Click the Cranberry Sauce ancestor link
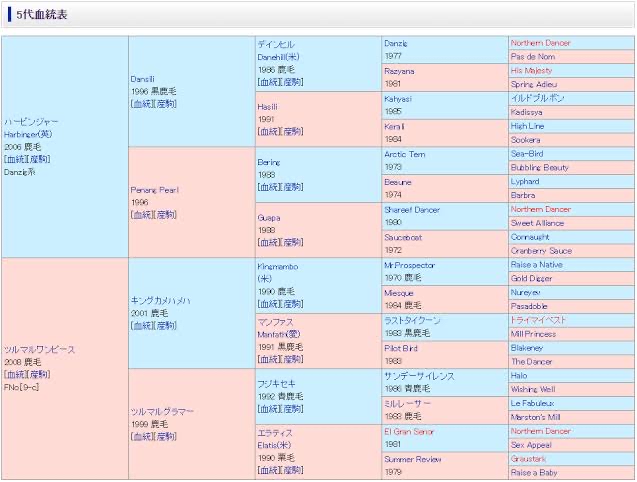 pyautogui.click(x=541, y=251)
